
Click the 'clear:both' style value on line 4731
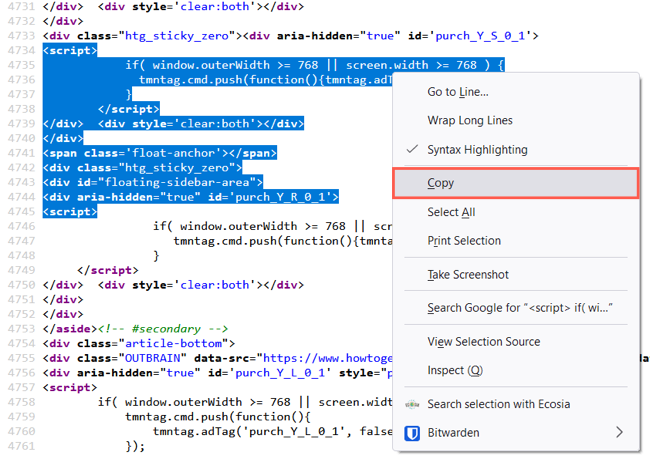tap(215, 6)
